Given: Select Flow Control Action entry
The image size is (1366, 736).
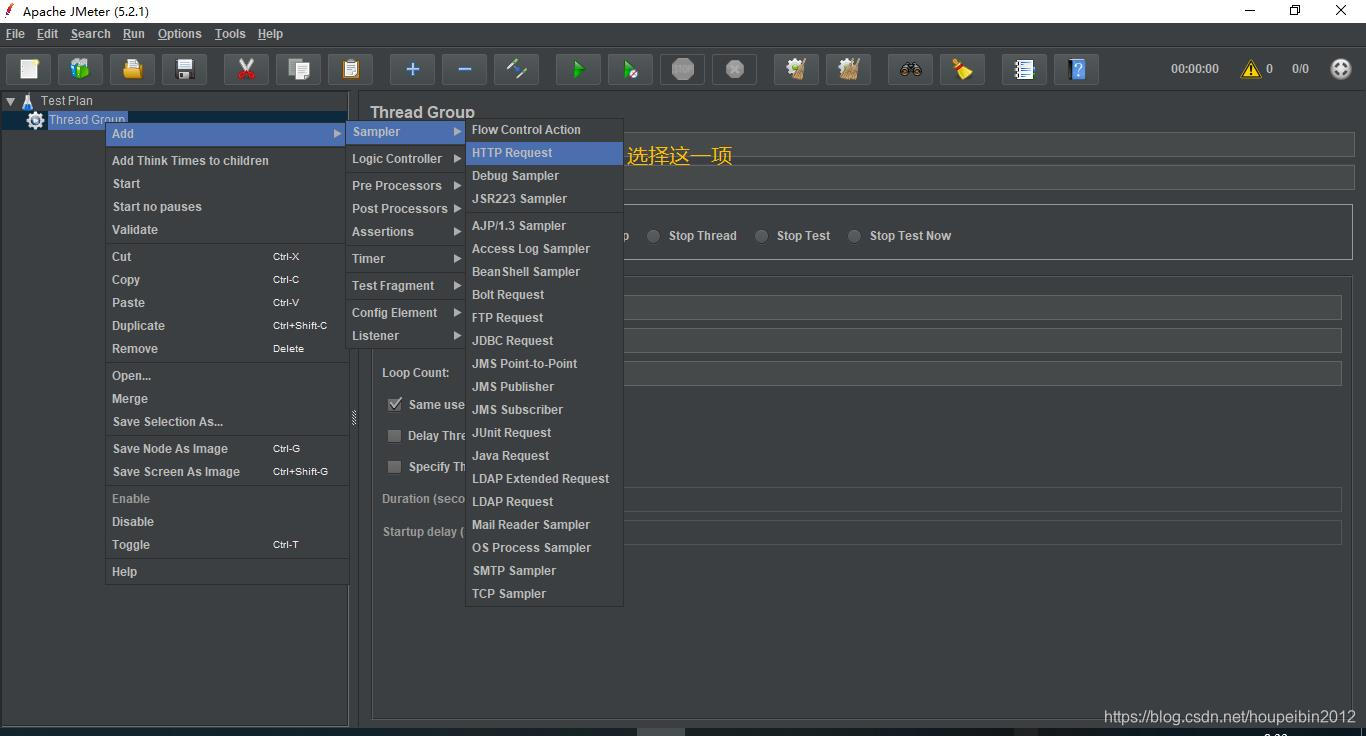Looking at the screenshot, I should point(544,130).
